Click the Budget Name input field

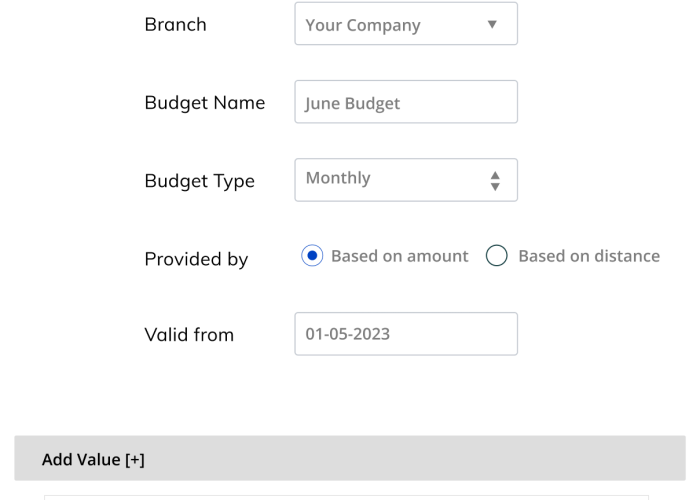(405, 102)
